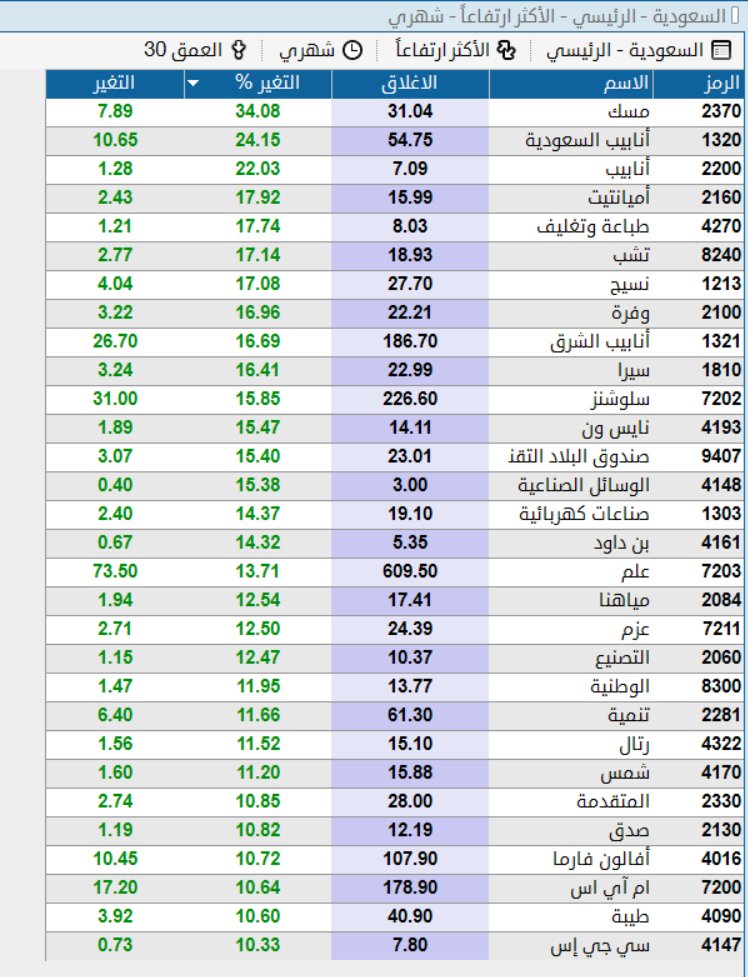Select symbol 7203
This screenshot has width=748, height=977.
click(721, 571)
